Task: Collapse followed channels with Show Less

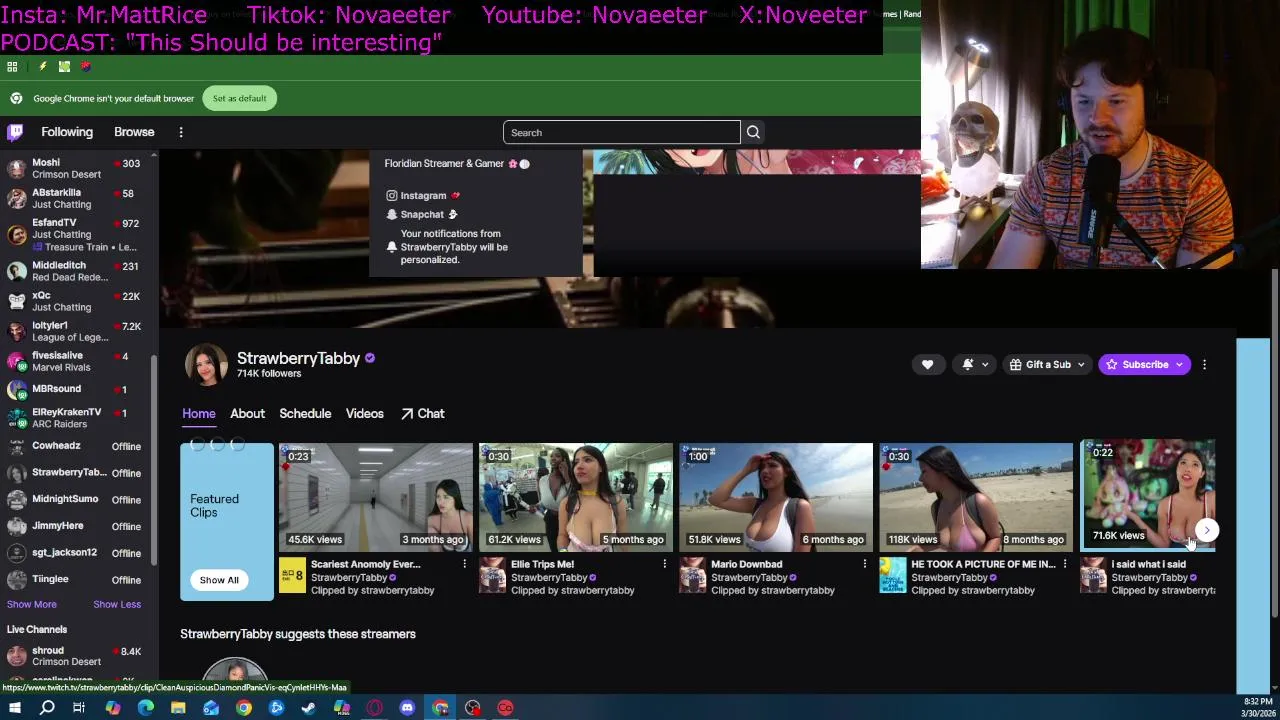Action: (x=117, y=604)
